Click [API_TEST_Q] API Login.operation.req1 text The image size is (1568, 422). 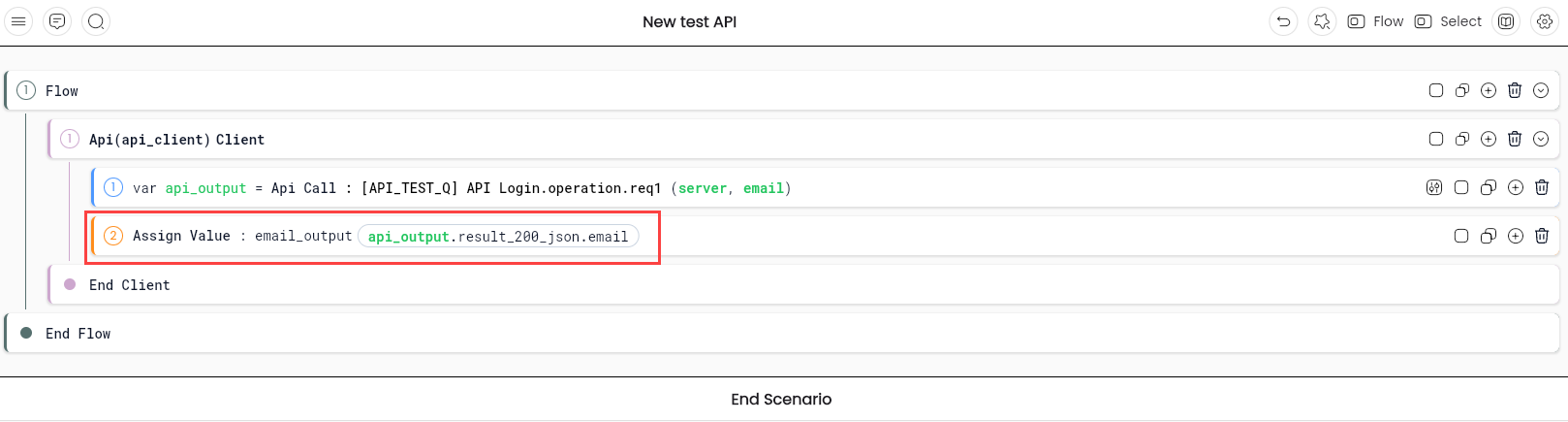511,188
